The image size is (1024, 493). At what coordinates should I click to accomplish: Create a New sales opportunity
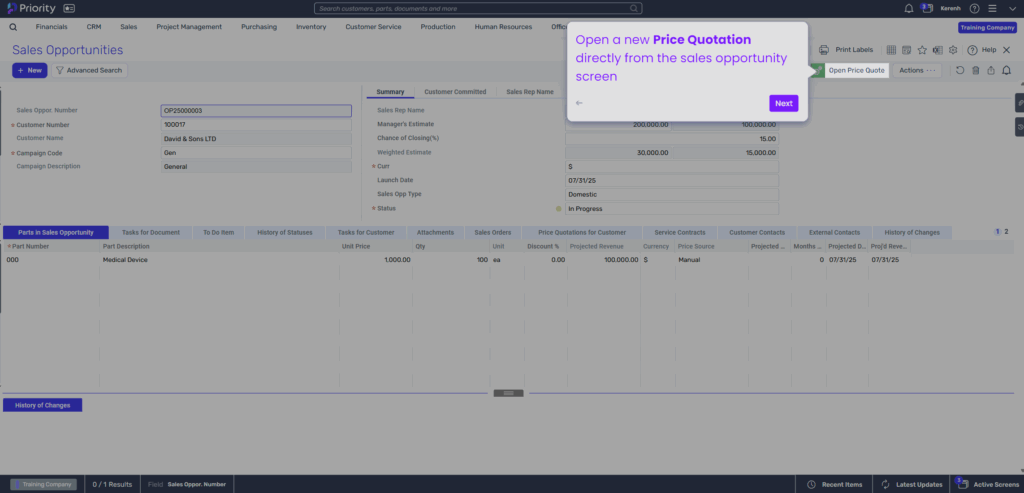click(29, 70)
